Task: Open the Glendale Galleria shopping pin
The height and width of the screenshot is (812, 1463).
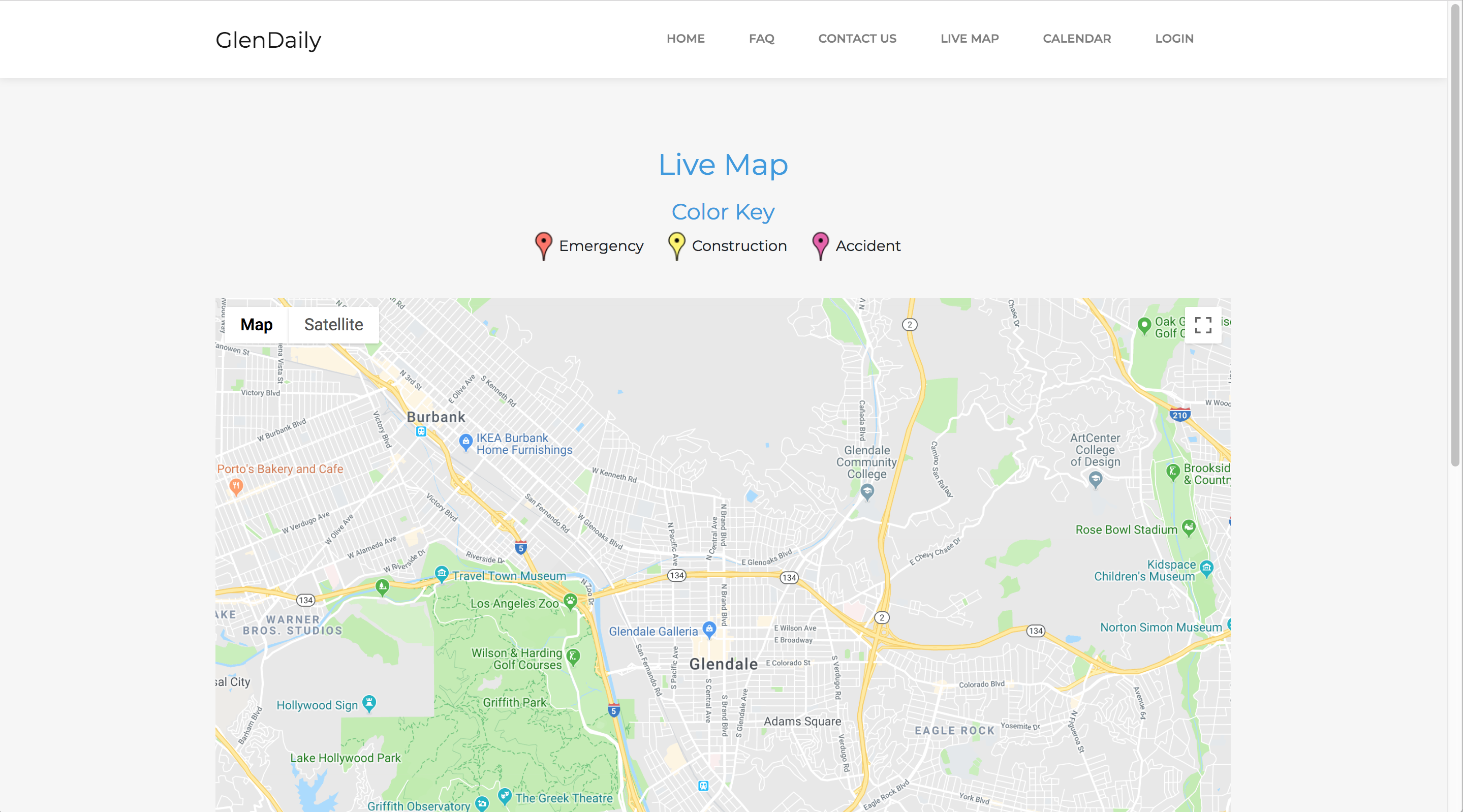Action: [709, 629]
